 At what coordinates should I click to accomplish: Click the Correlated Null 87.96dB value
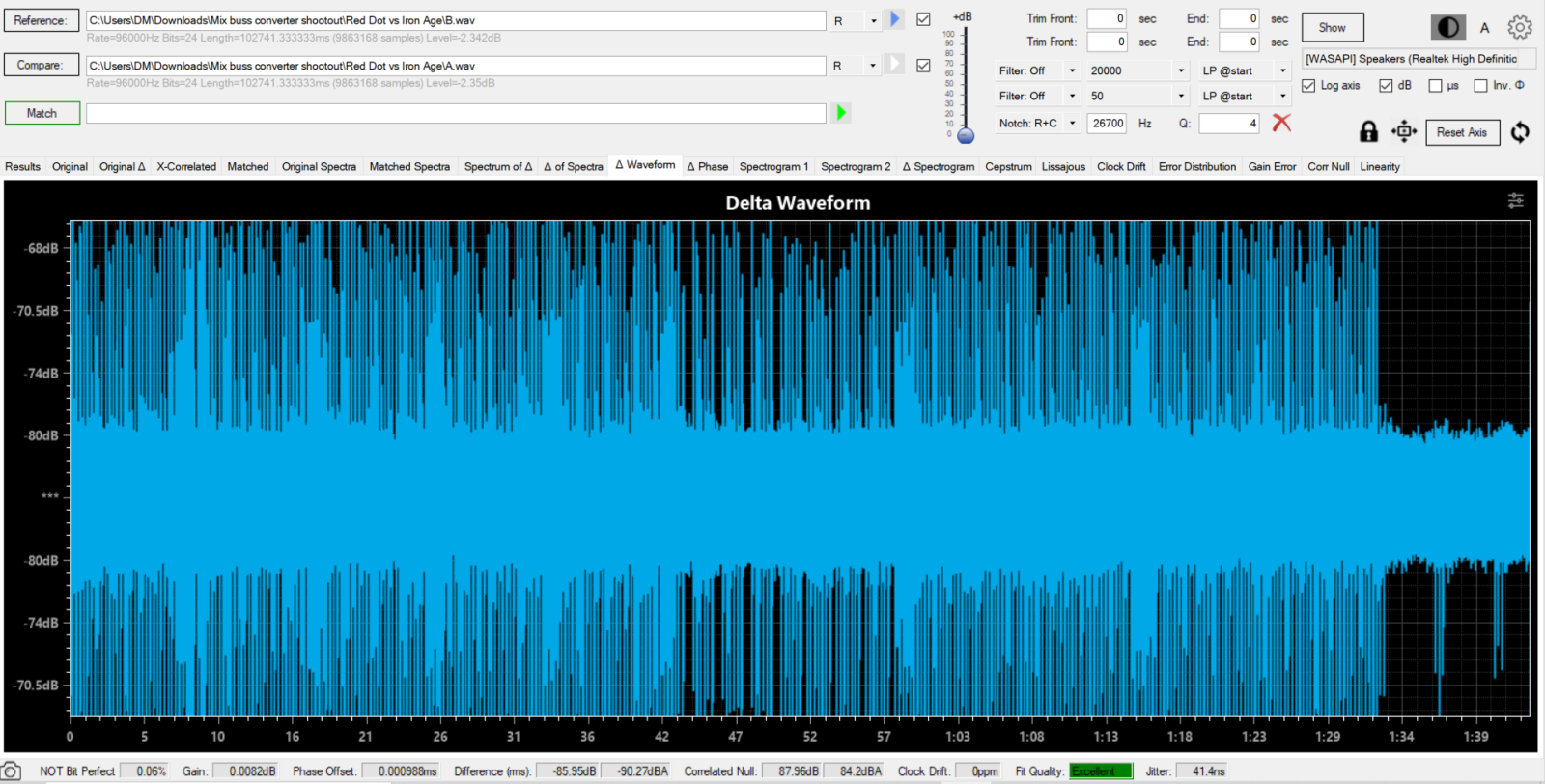(792, 771)
